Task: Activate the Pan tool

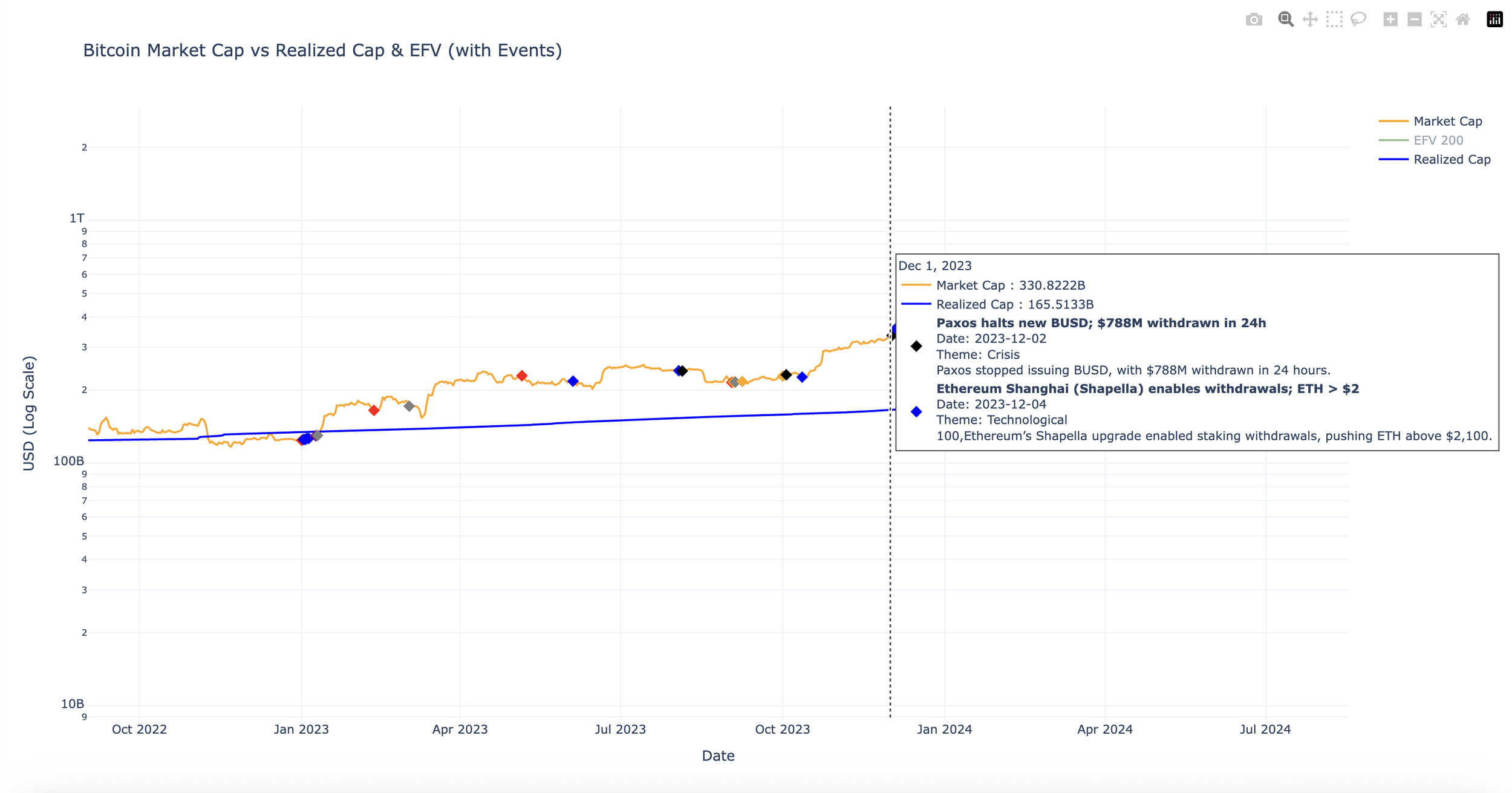Action: click(1310, 19)
